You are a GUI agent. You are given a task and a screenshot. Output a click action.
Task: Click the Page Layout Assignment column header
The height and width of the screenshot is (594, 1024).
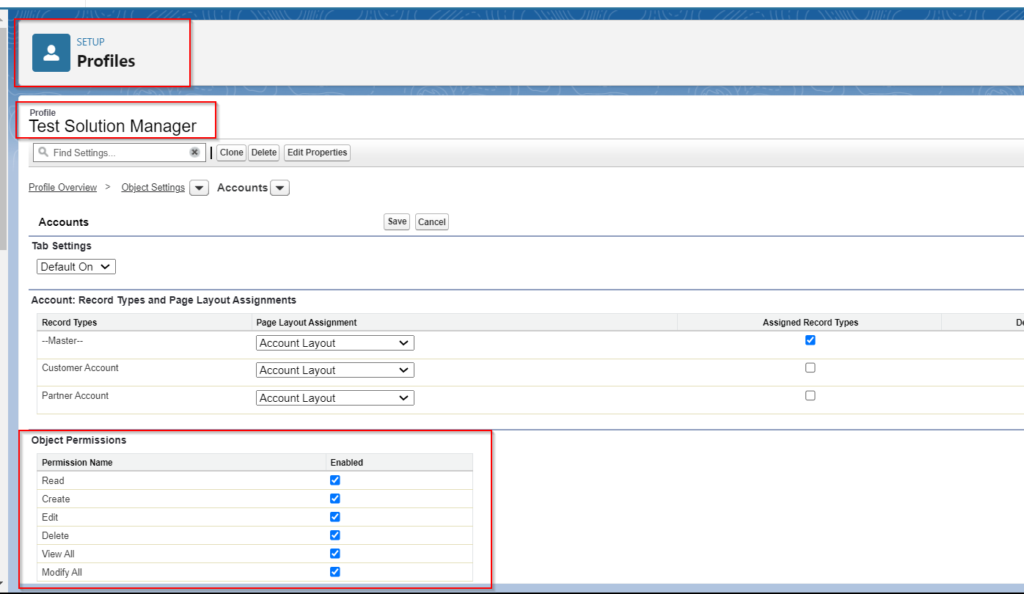click(x=306, y=322)
